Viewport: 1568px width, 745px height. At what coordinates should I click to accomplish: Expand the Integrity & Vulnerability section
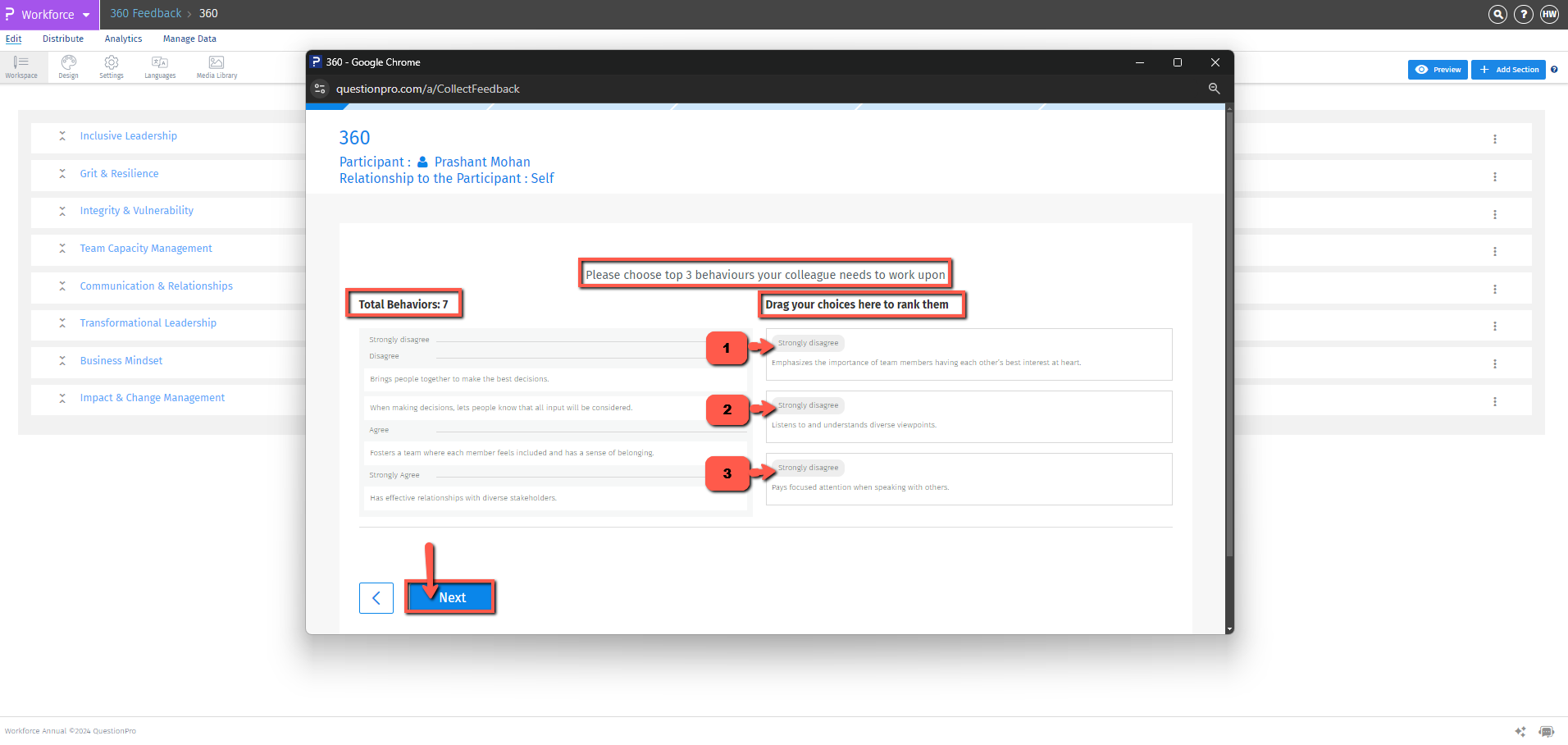[62, 211]
